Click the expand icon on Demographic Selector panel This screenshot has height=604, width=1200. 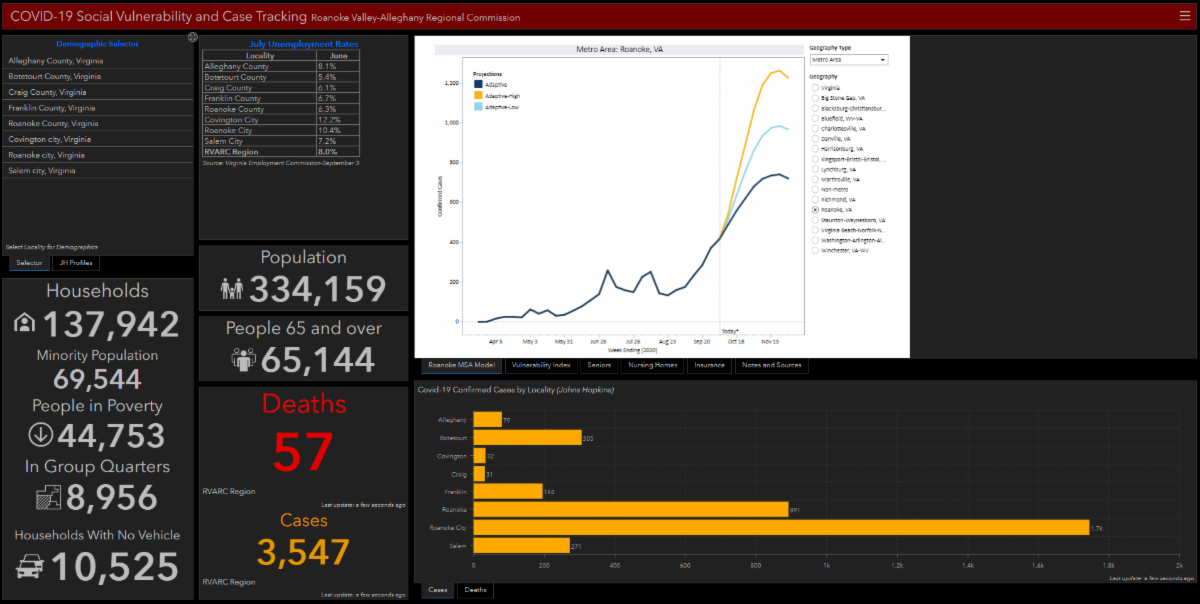click(191, 38)
